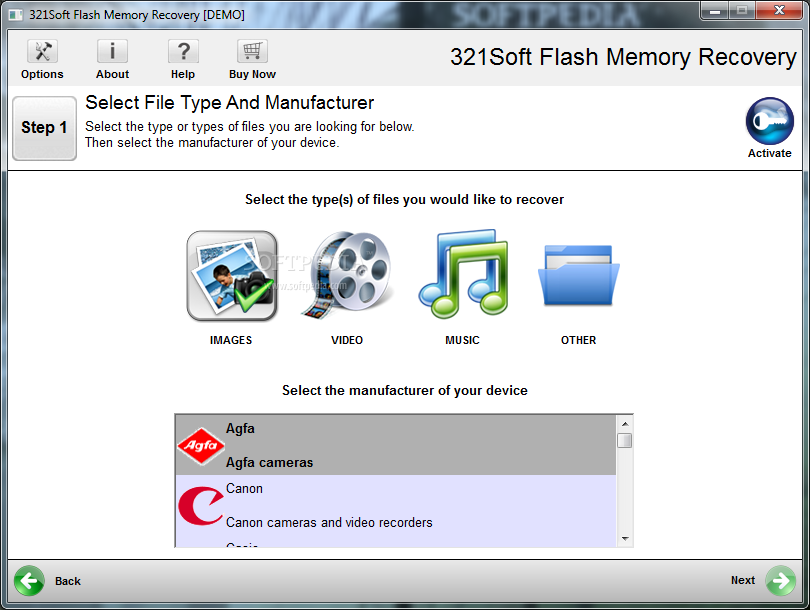Click the Help label in toolbar
This screenshot has width=810, height=610.
[x=183, y=74]
